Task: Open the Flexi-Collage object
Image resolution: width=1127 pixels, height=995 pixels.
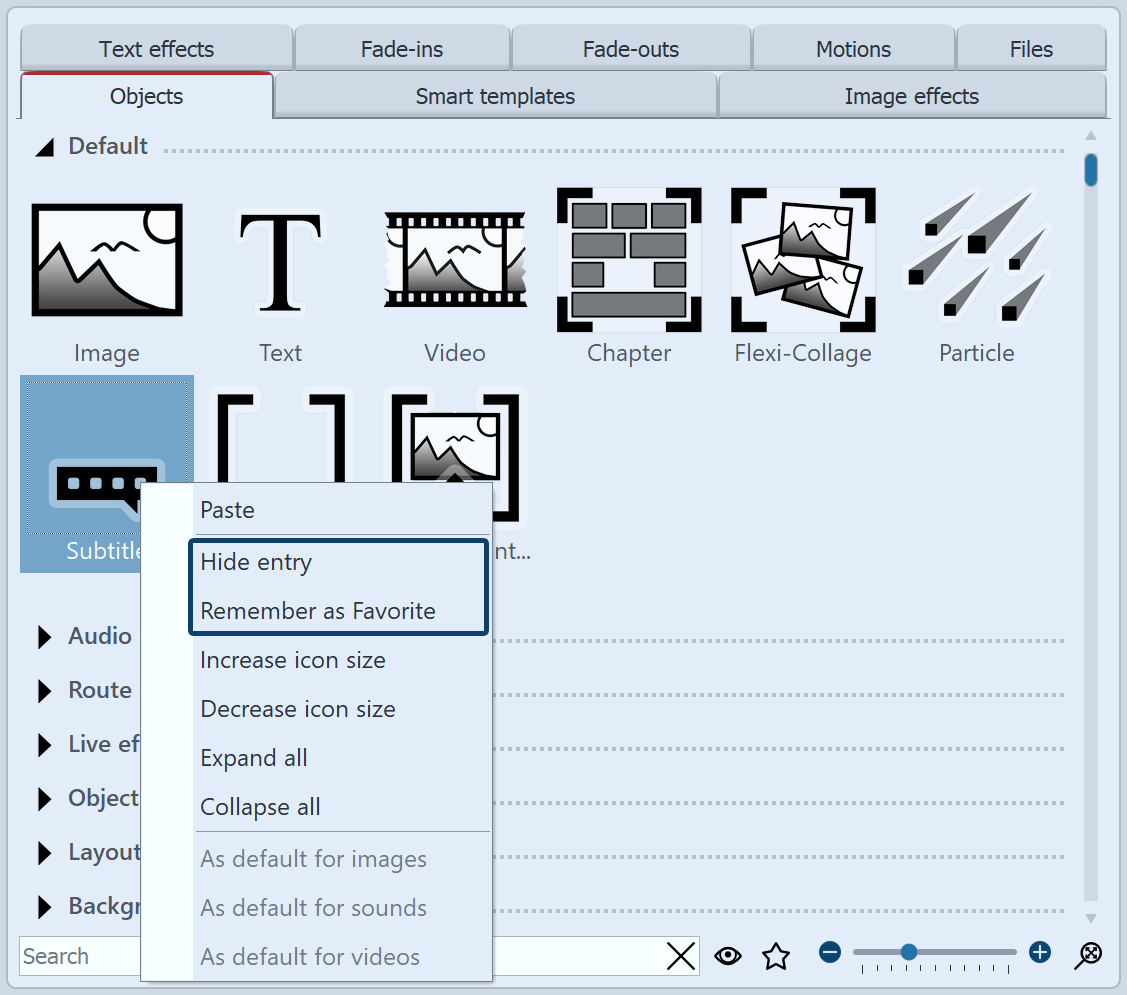Action: 802,258
